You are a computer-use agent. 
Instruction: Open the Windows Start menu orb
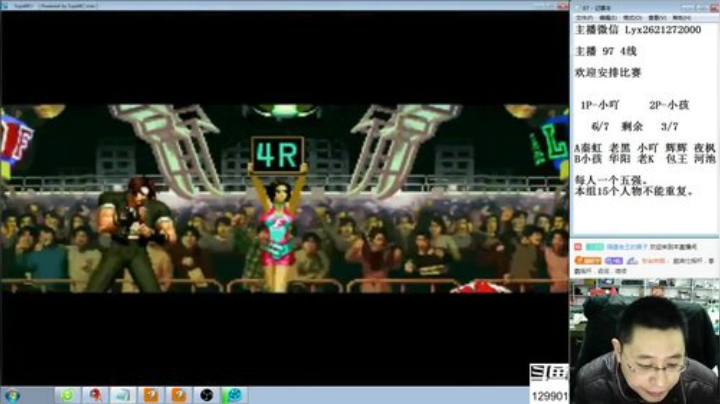[x=12, y=395]
